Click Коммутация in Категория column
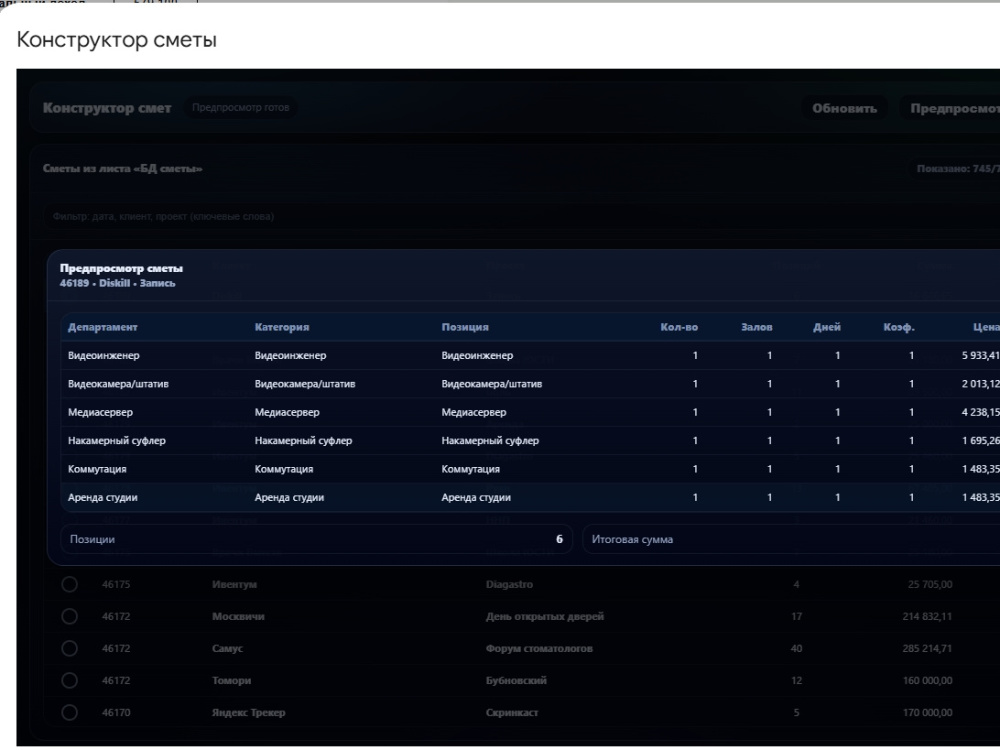 [284, 469]
